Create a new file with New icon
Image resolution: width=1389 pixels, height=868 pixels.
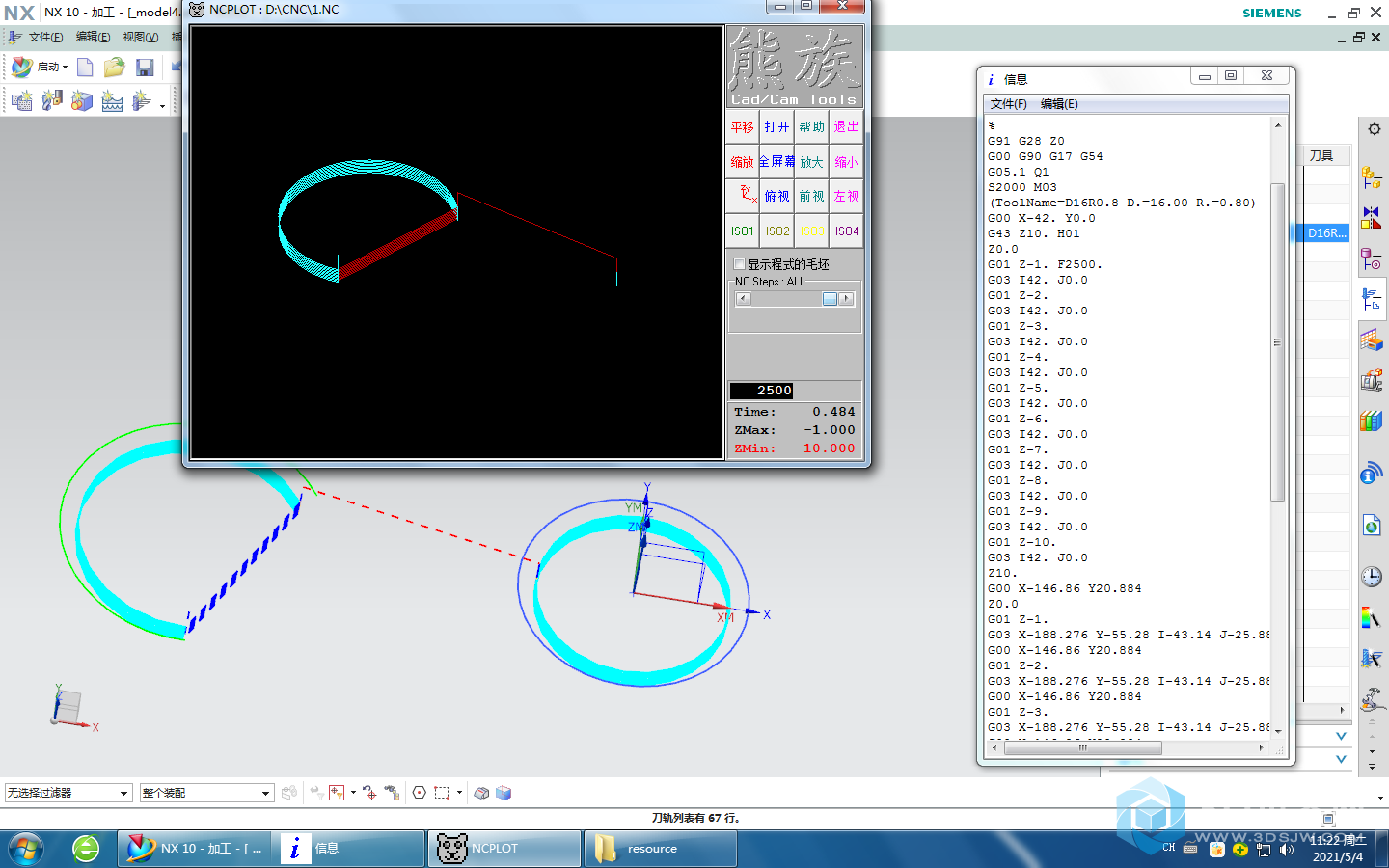(x=85, y=67)
